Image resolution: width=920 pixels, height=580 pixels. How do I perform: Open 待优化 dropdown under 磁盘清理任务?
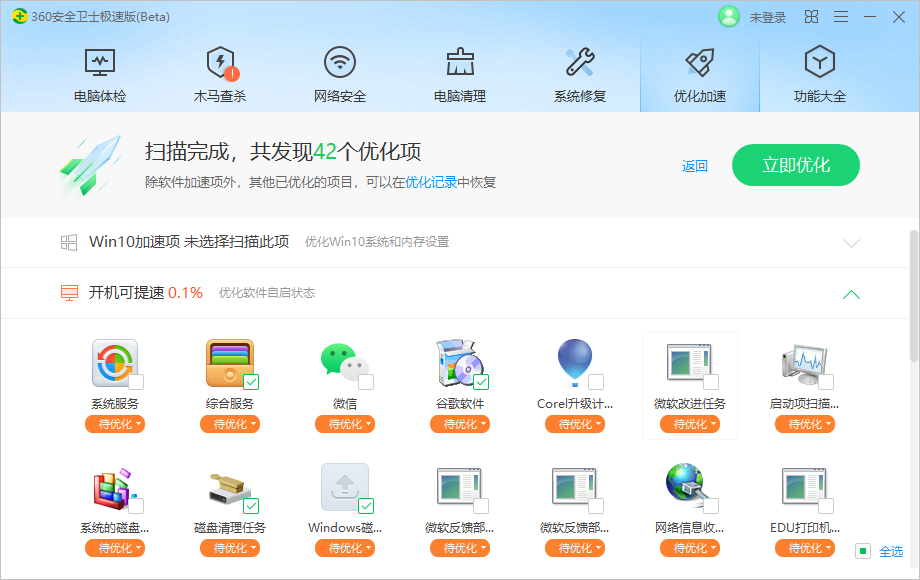(x=230, y=548)
